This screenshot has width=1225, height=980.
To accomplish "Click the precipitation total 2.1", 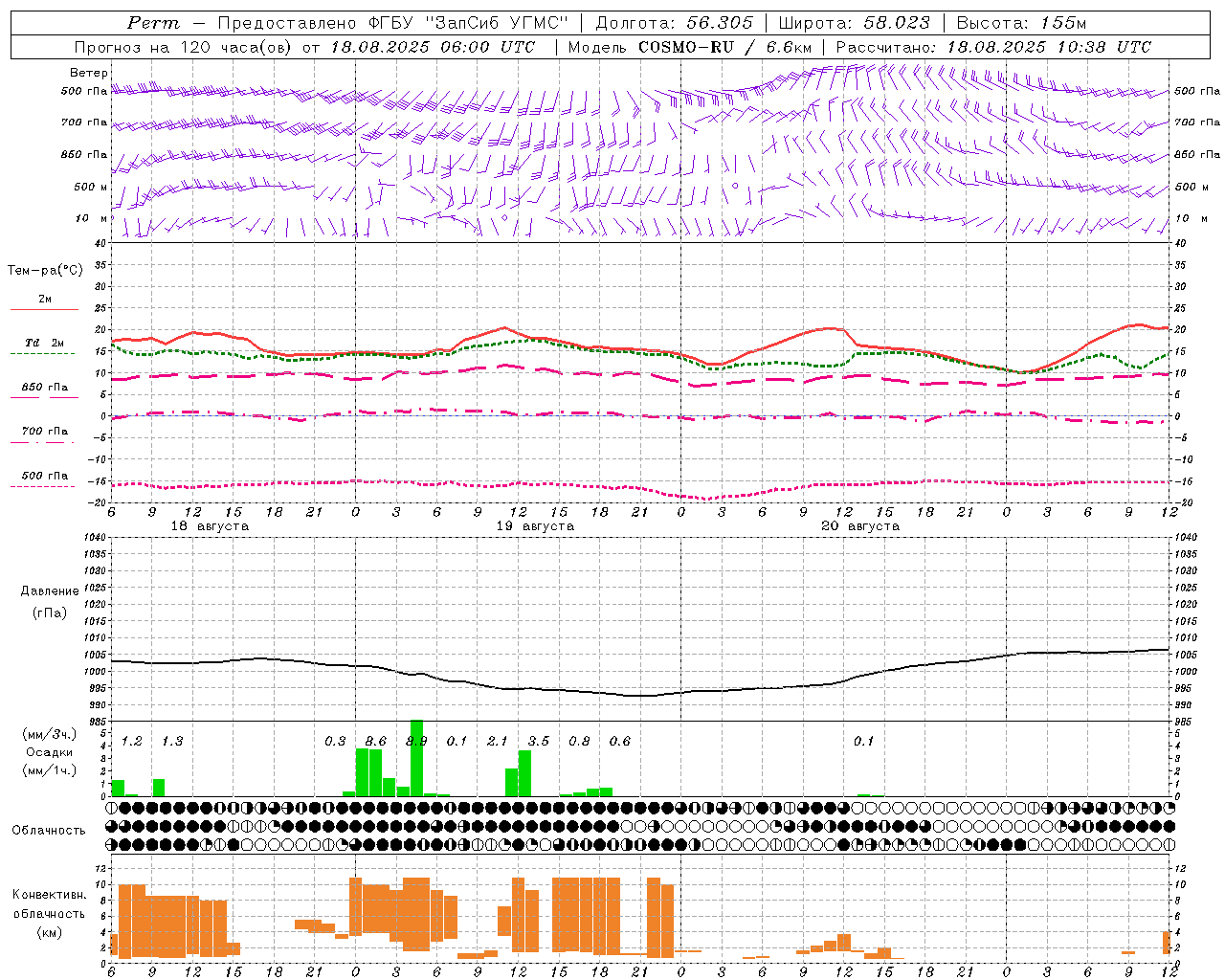I will (x=498, y=742).
